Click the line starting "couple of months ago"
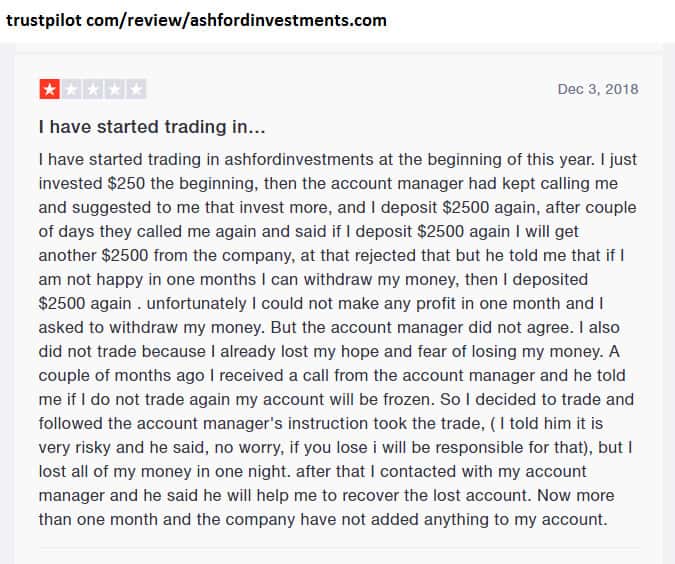 click(332, 375)
